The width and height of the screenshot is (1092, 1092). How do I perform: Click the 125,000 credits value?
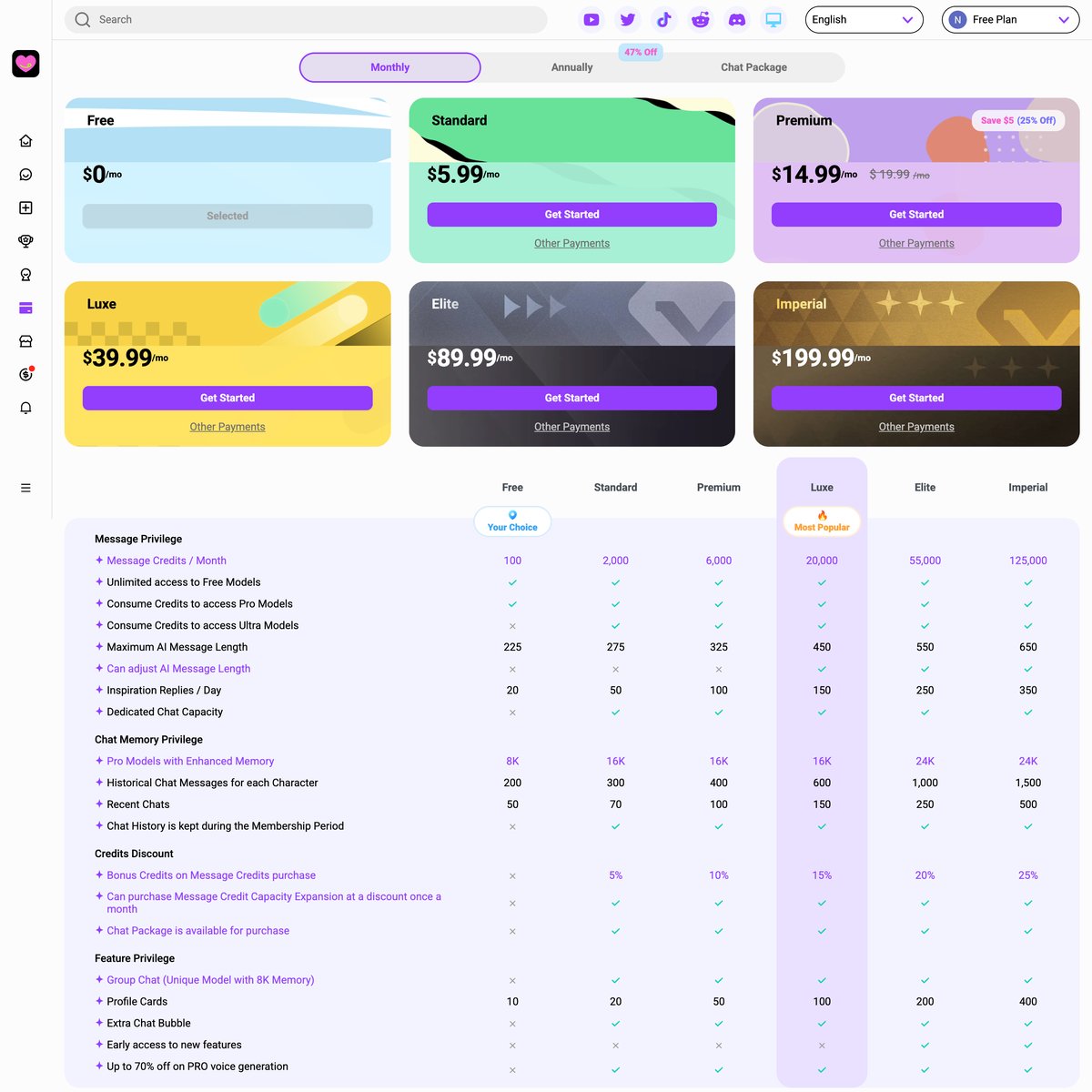click(1028, 561)
